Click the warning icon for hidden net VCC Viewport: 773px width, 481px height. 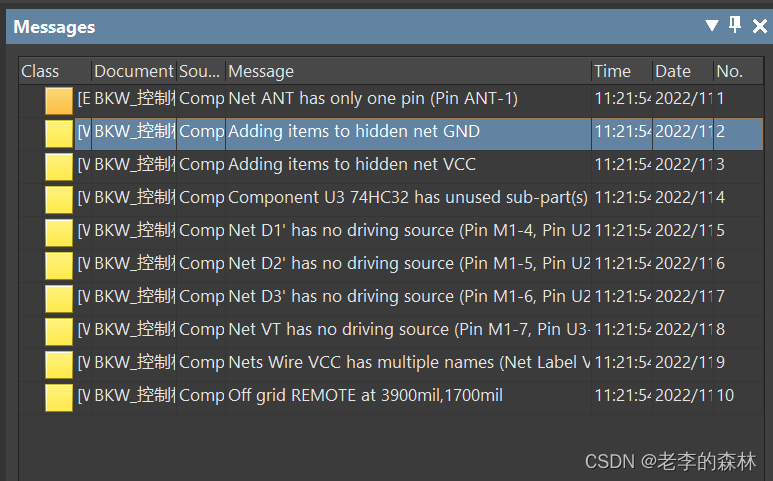click(59, 166)
